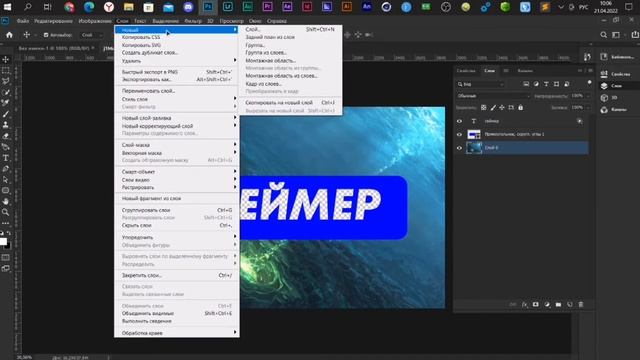
Task: Open Photoshop from Windows taskbar
Action: (x=208, y=7)
